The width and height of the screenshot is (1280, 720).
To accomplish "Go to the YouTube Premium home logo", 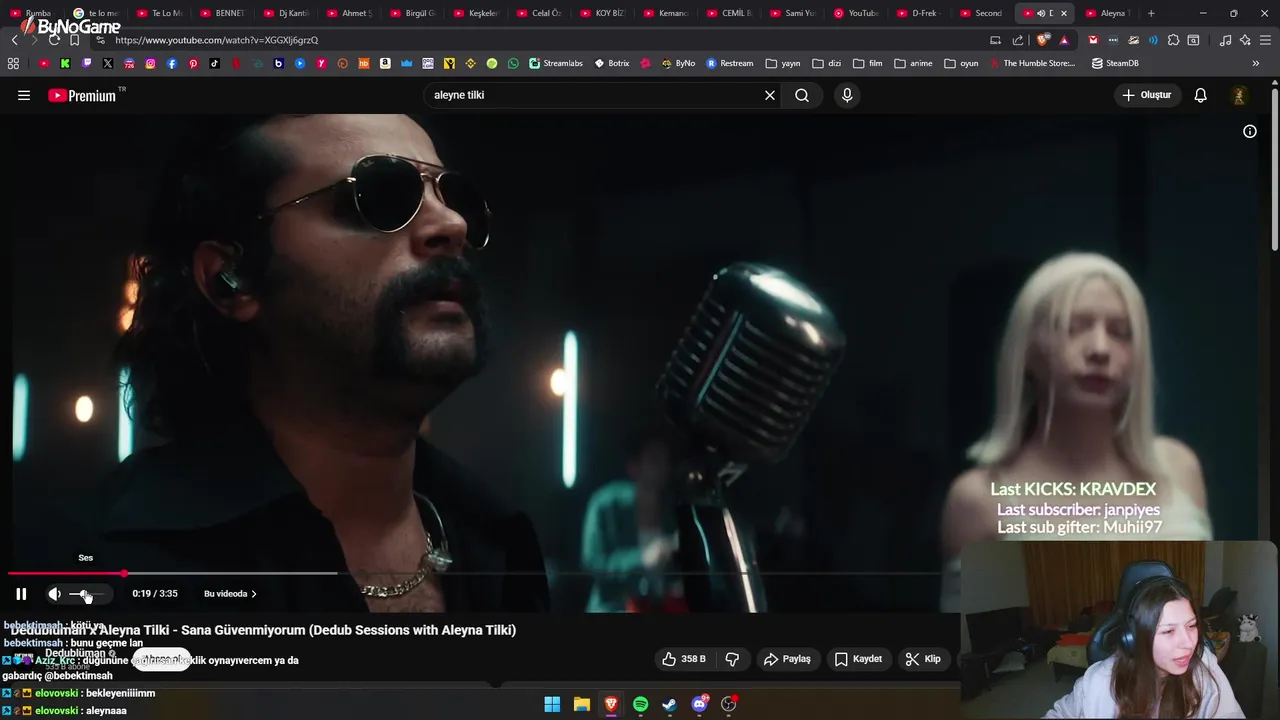I will coord(84,95).
